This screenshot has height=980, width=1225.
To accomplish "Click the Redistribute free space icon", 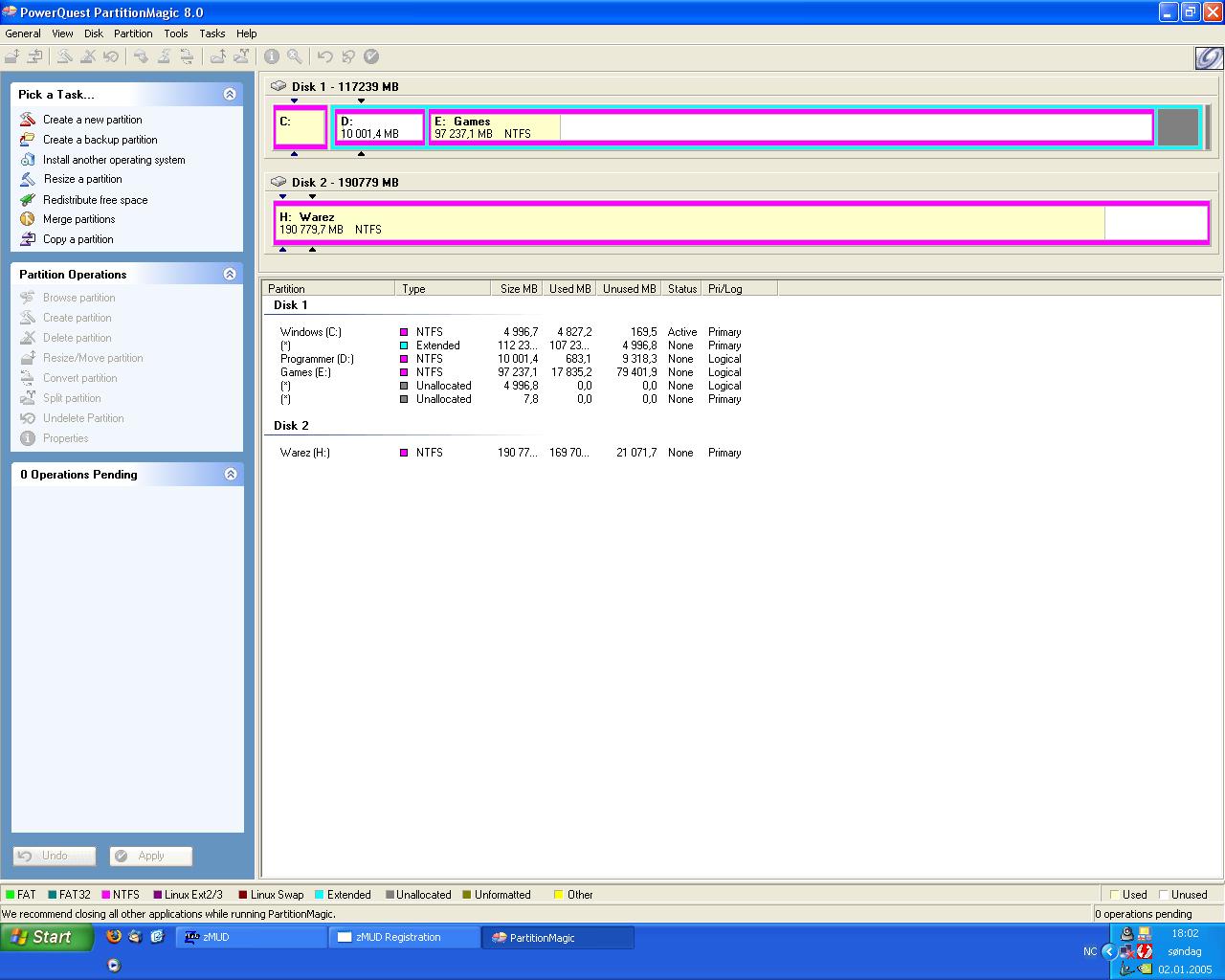I will (x=27, y=200).
